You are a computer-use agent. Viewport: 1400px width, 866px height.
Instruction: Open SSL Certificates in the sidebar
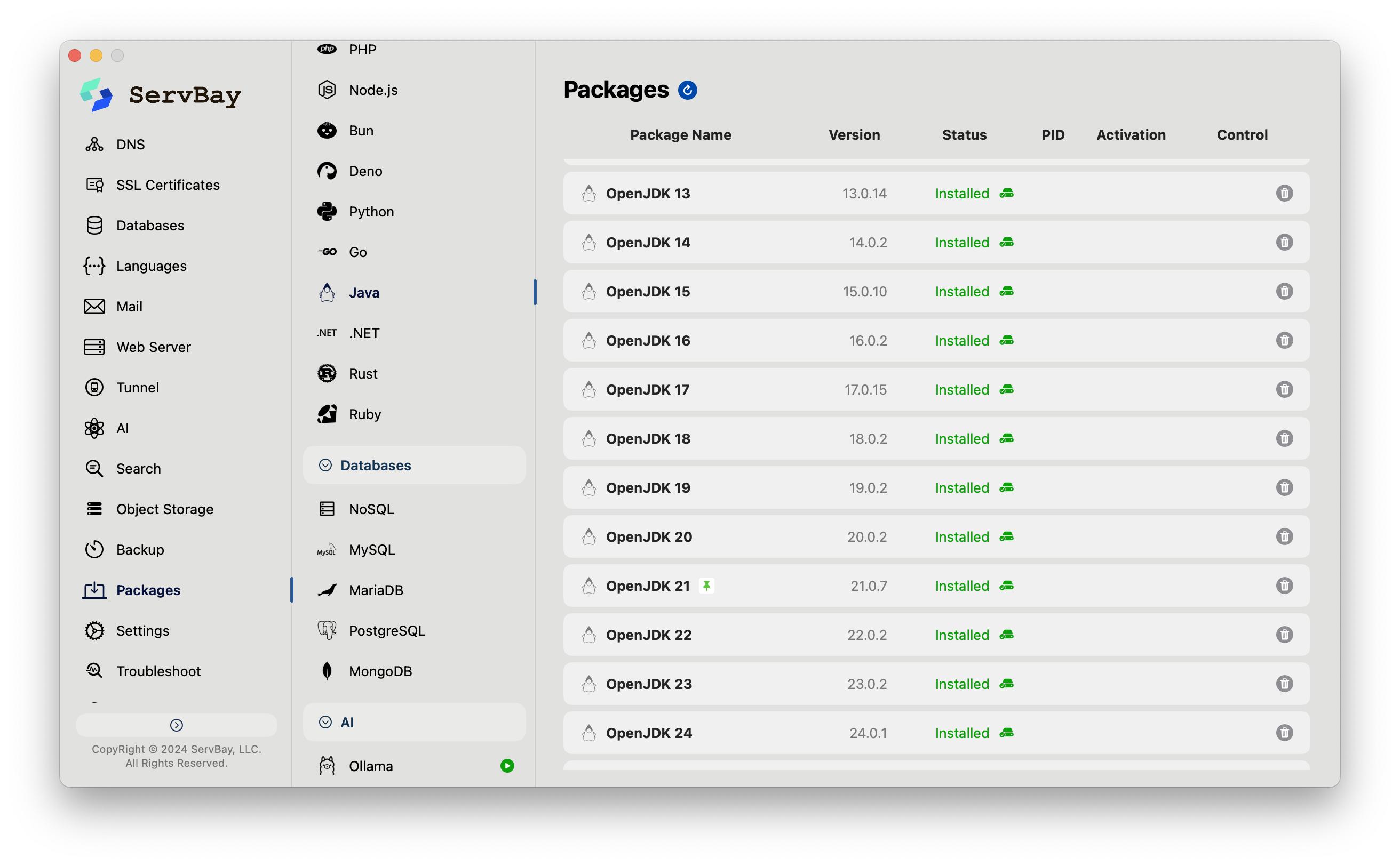pos(152,185)
